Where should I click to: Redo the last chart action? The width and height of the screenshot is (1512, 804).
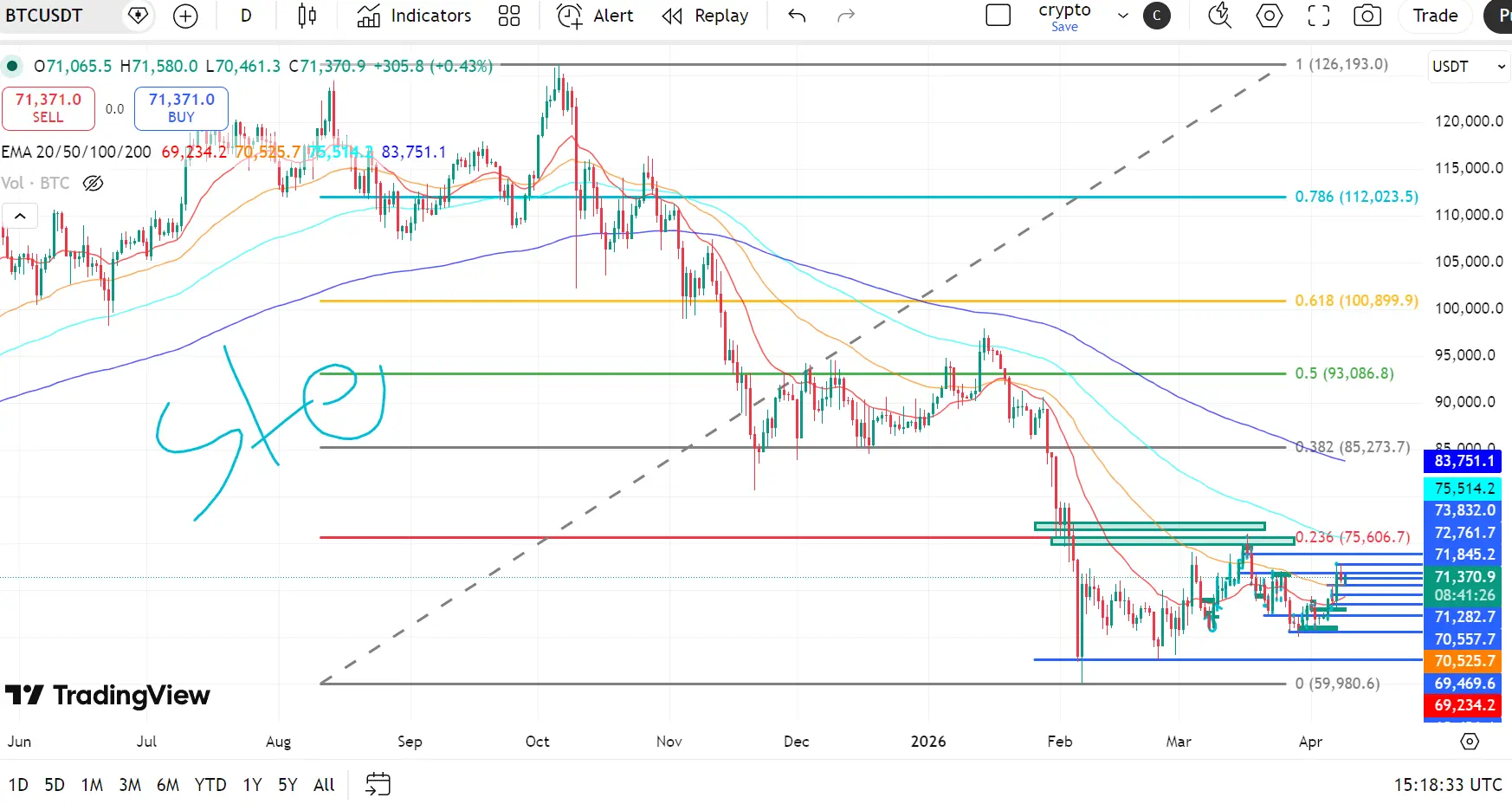[x=846, y=16]
